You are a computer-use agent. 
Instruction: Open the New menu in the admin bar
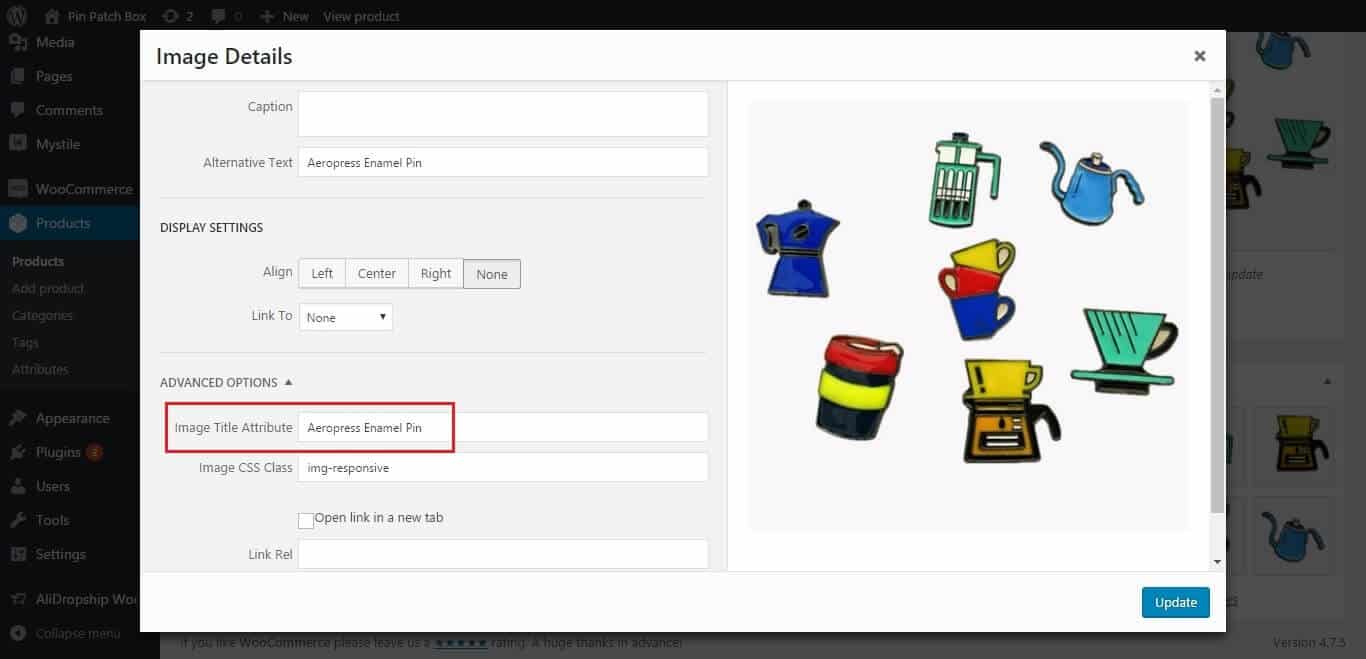[x=283, y=16]
